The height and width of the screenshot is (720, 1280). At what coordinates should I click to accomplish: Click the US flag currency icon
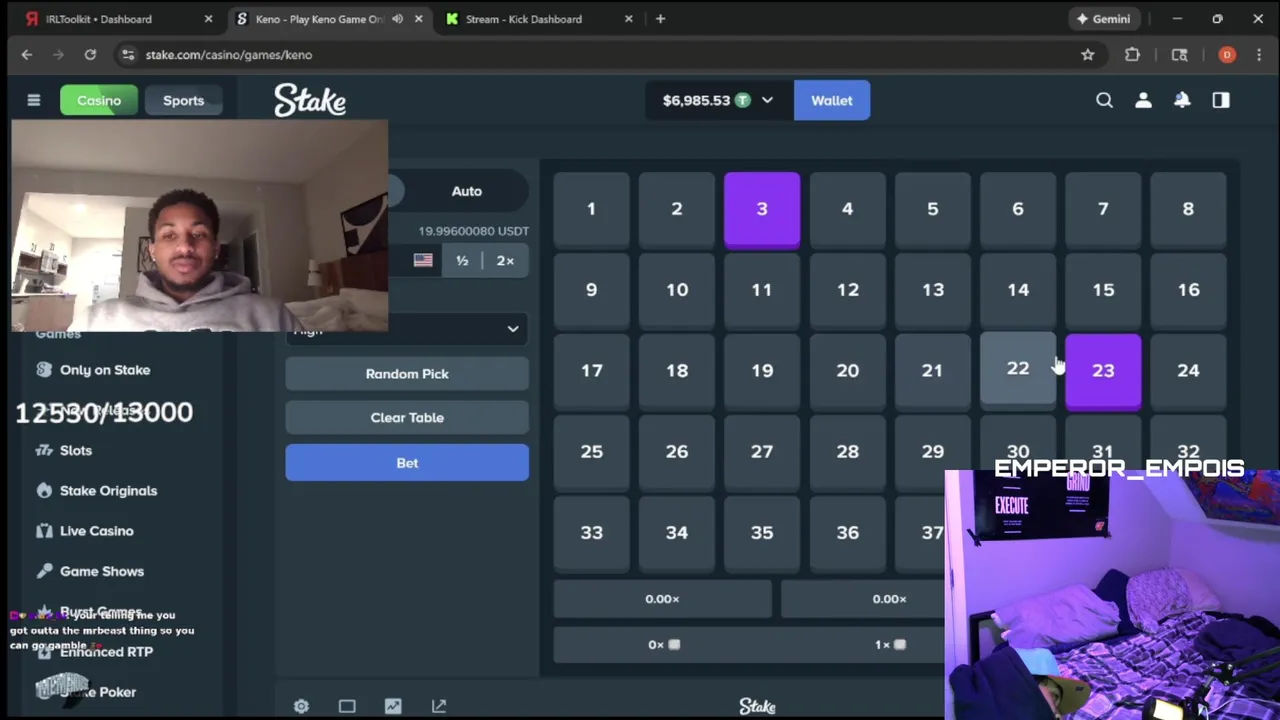click(423, 260)
